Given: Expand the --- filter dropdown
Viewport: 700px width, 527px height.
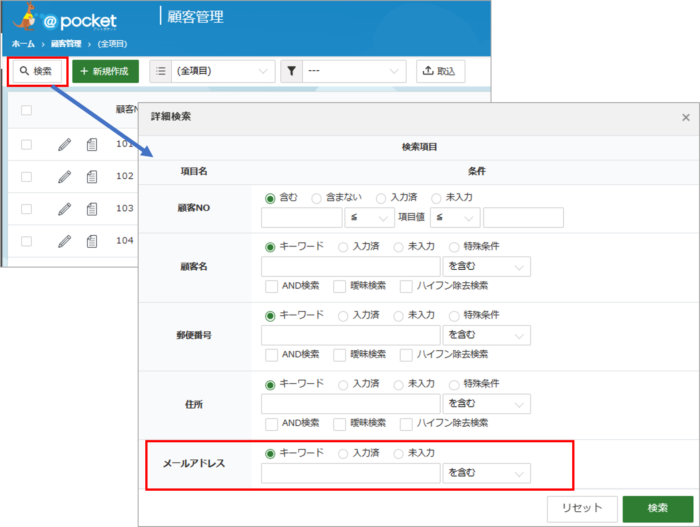Looking at the screenshot, I should click(354, 71).
